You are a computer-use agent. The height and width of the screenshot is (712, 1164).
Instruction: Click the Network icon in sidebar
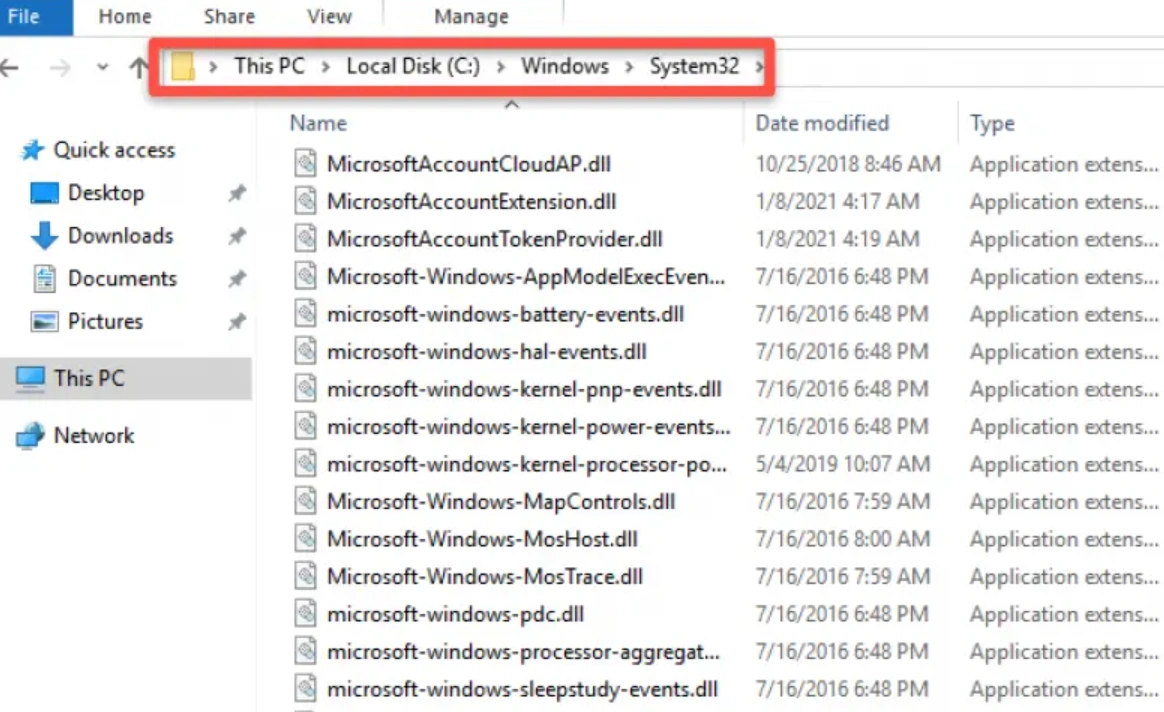[30, 436]
